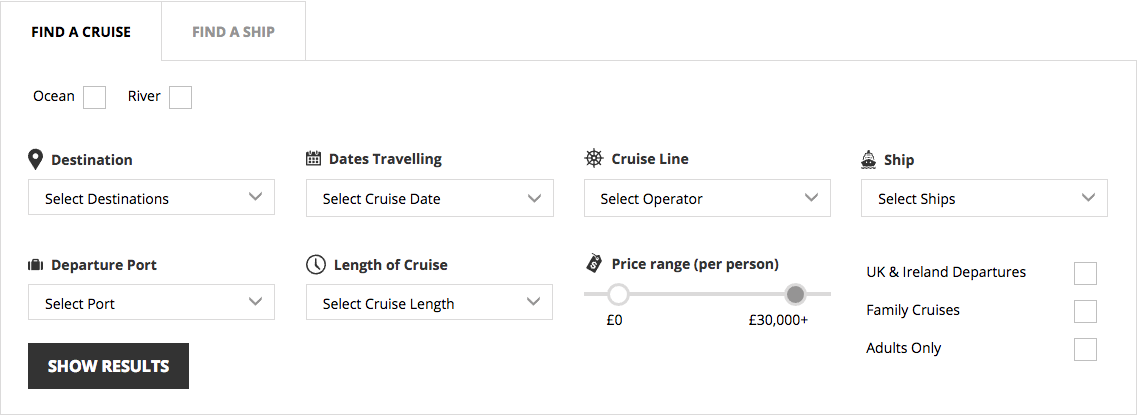Expand the Select Cruise Date dropdown

(430, 198)
